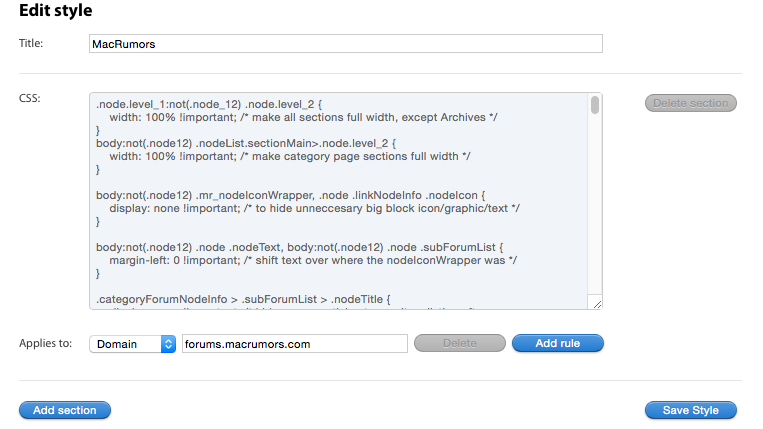The height and width of the screenshot is (429, 763).
Task: Click the CSS textarea scrollbar thumb
Action: tap(595, 105)
